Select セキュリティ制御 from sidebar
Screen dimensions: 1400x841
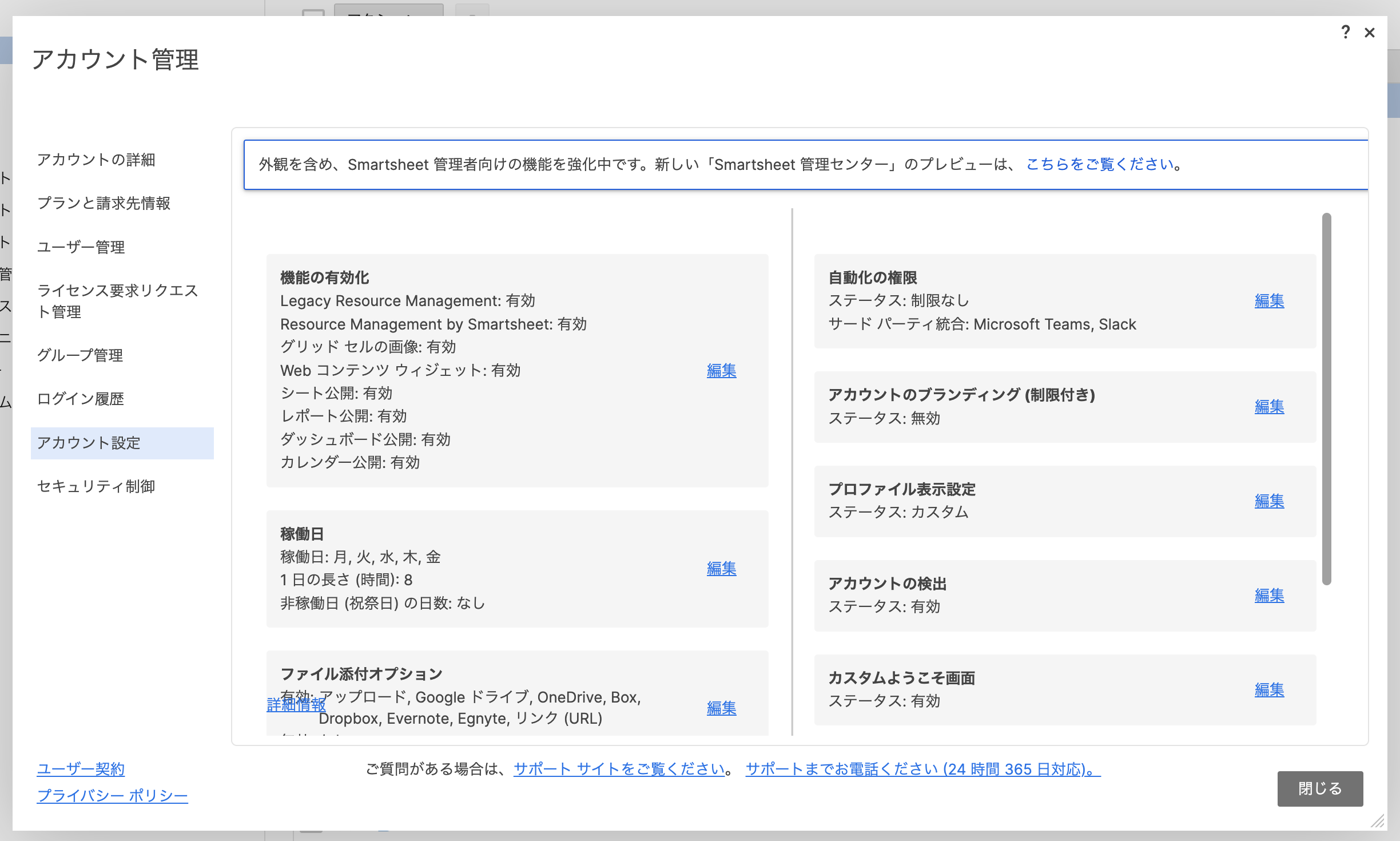(x=97, y=486)
